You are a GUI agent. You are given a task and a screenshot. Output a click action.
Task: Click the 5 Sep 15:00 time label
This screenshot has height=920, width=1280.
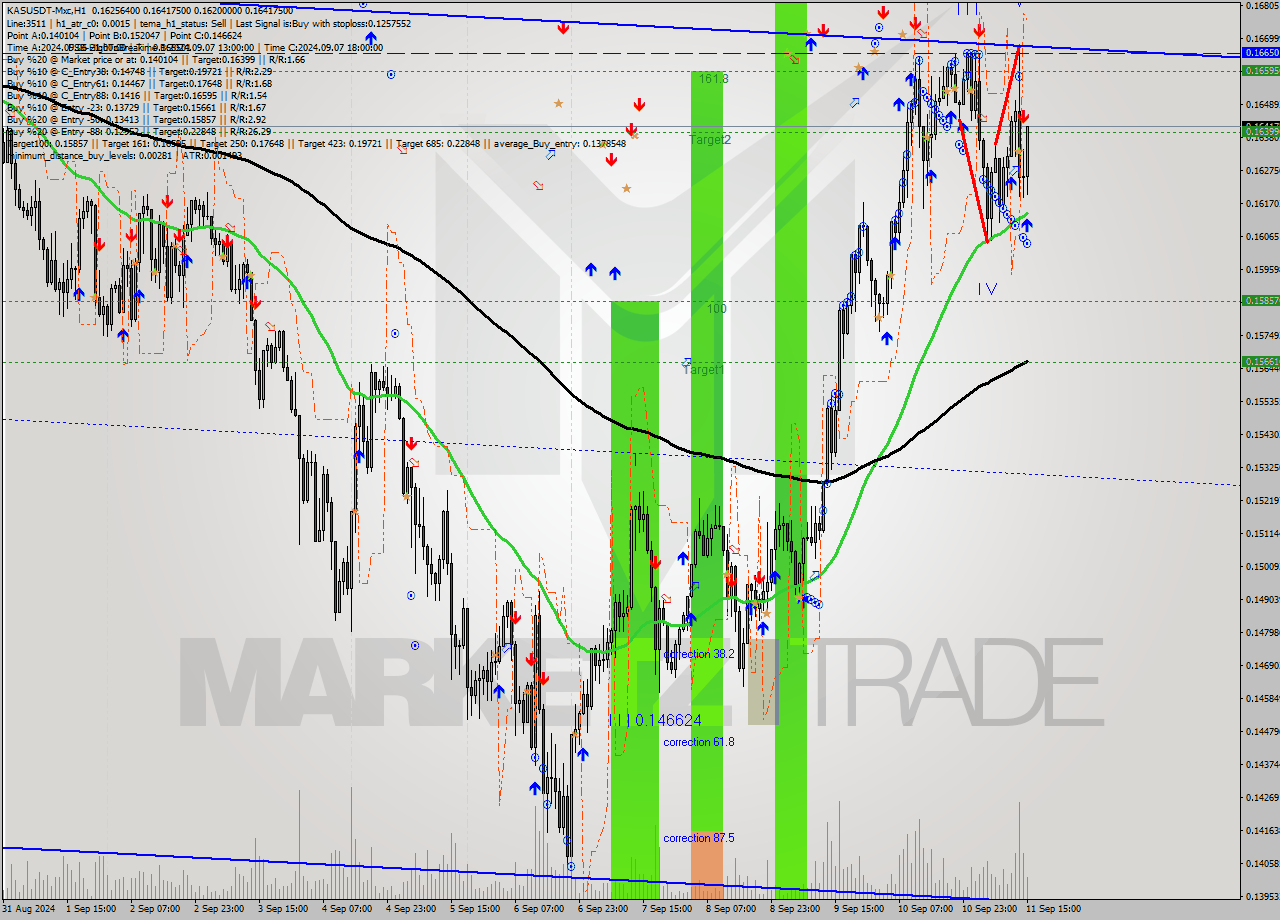[x=476, y=909]
